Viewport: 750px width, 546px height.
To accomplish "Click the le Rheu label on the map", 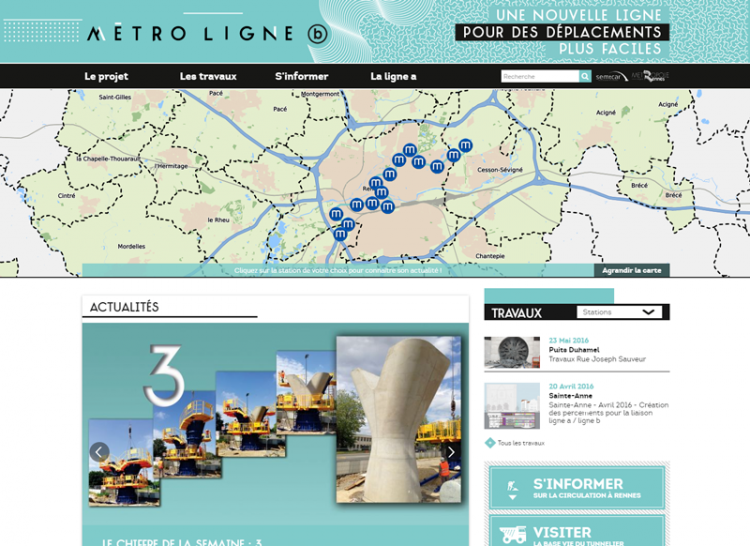I will 218,220.
